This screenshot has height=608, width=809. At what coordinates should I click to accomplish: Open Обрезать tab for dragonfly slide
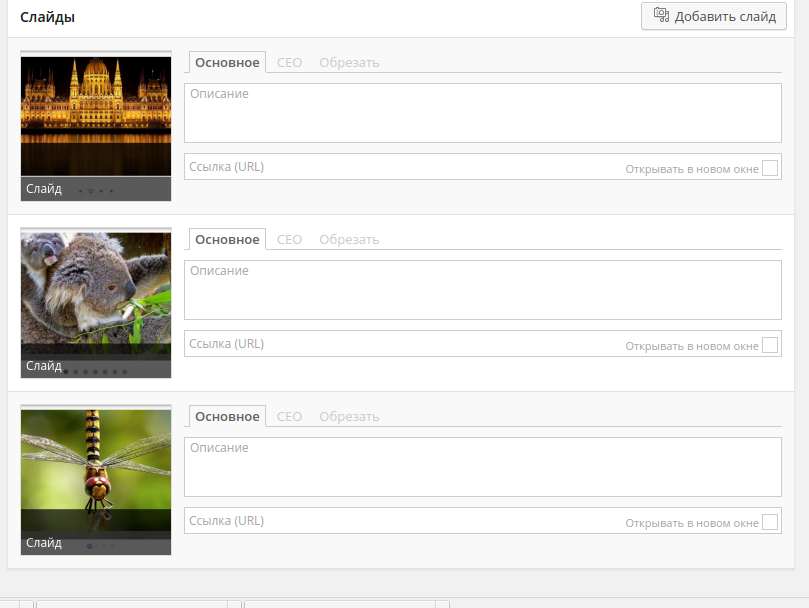[x=349, y=417]
